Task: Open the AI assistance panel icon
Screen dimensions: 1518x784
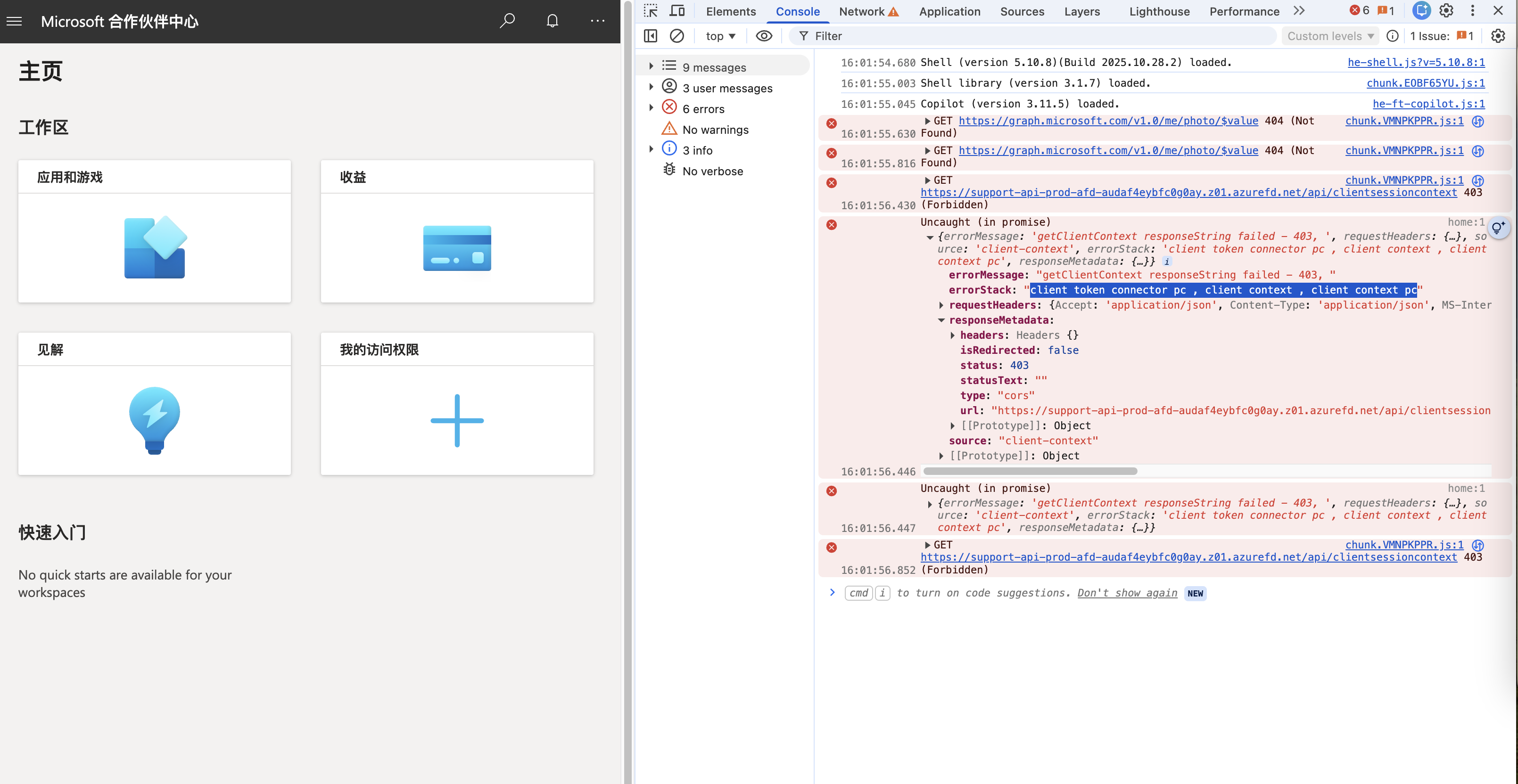Action: tap(1421, 11)
